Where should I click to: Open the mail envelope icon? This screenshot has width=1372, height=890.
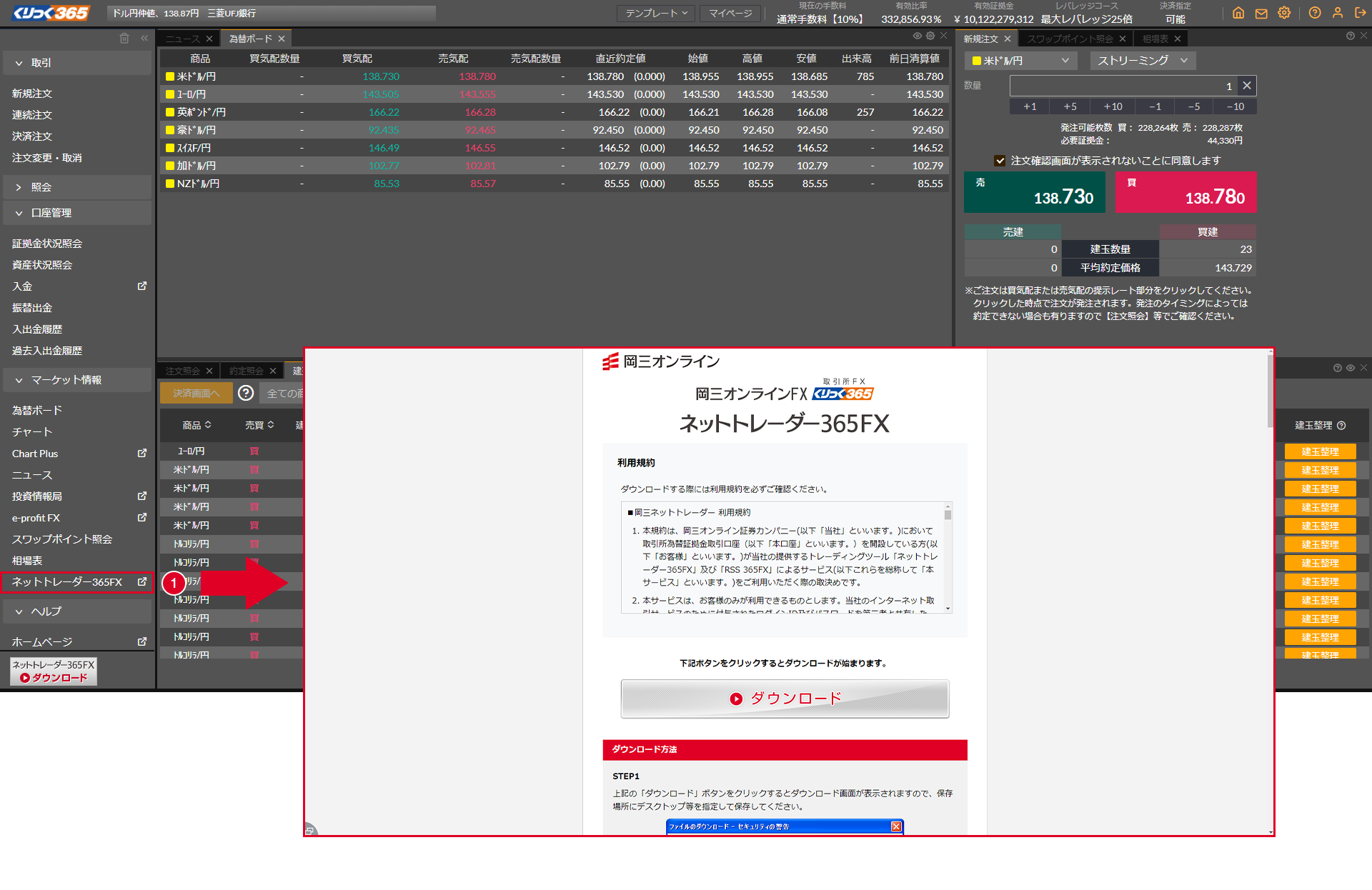tap(1261, 13)
